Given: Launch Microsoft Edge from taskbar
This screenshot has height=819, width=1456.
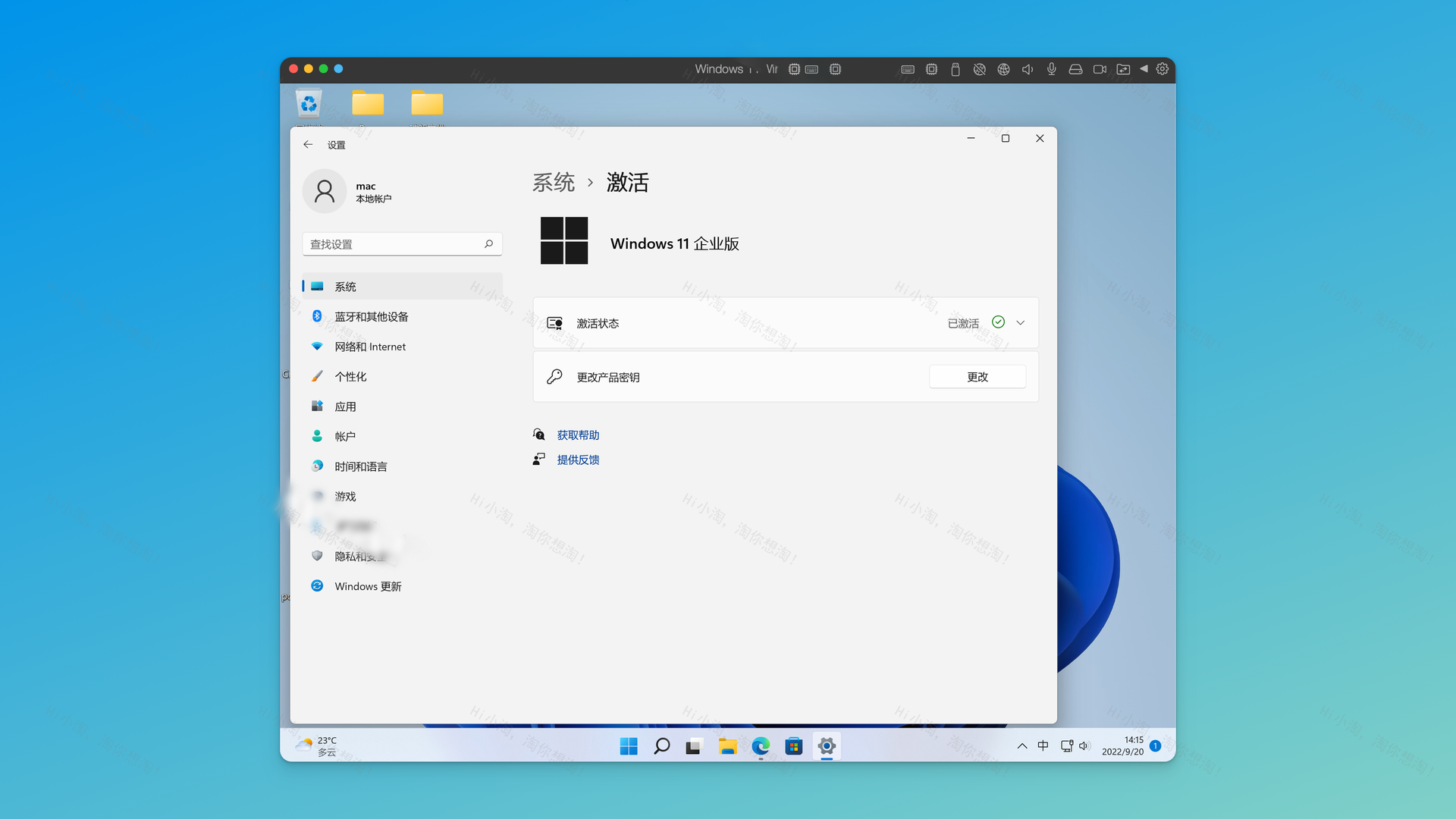Looking at the screenshot, I should coord(761,746).
